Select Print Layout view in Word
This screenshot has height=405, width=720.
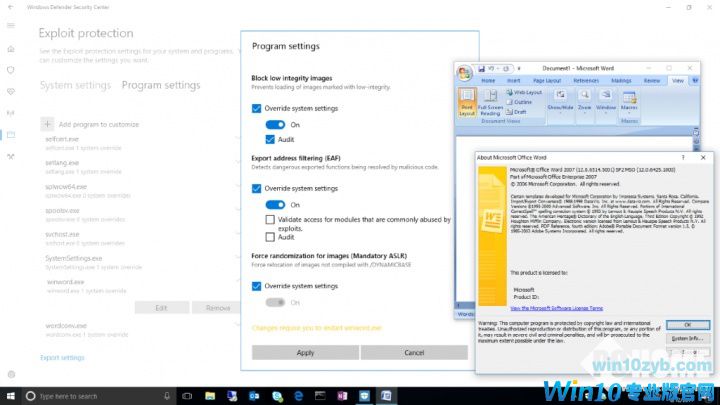point(467,103)
